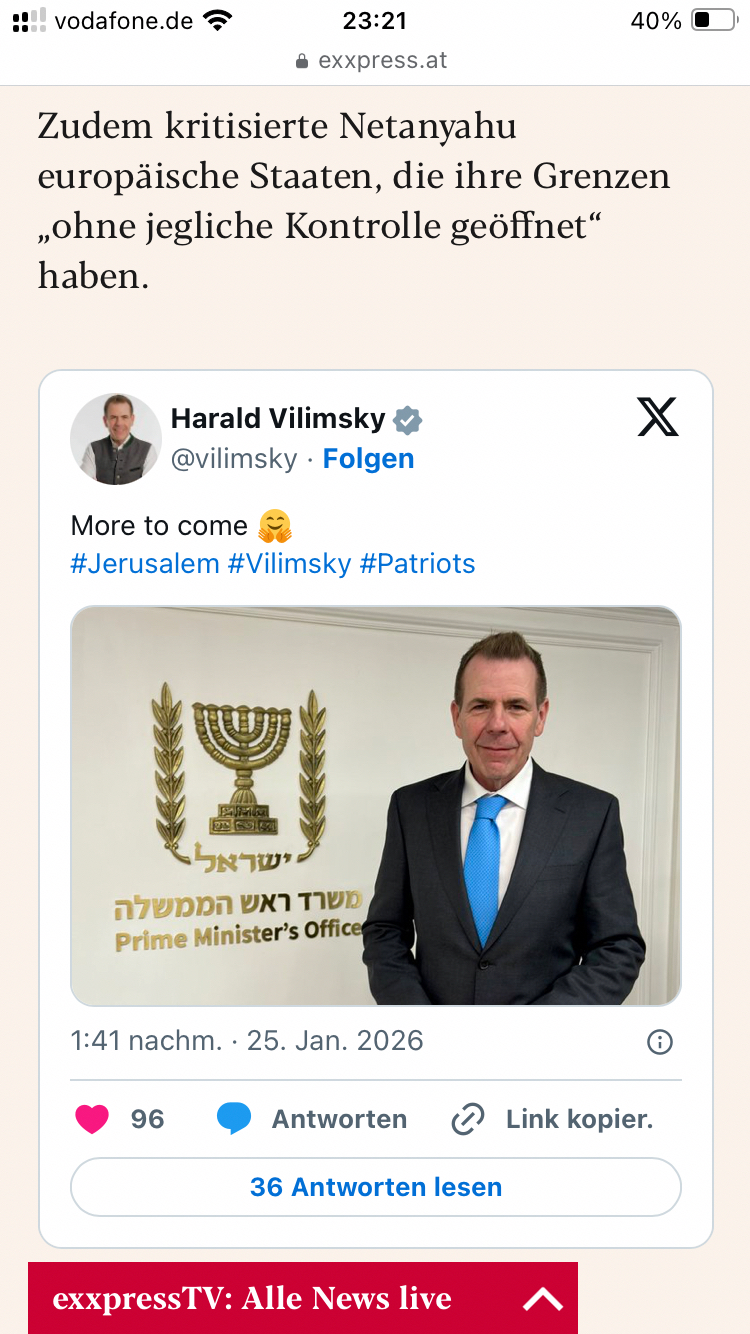The image size is (750, 1334).
Task: Tap the Antworten reply label
Action: (x=339, y=1119)
